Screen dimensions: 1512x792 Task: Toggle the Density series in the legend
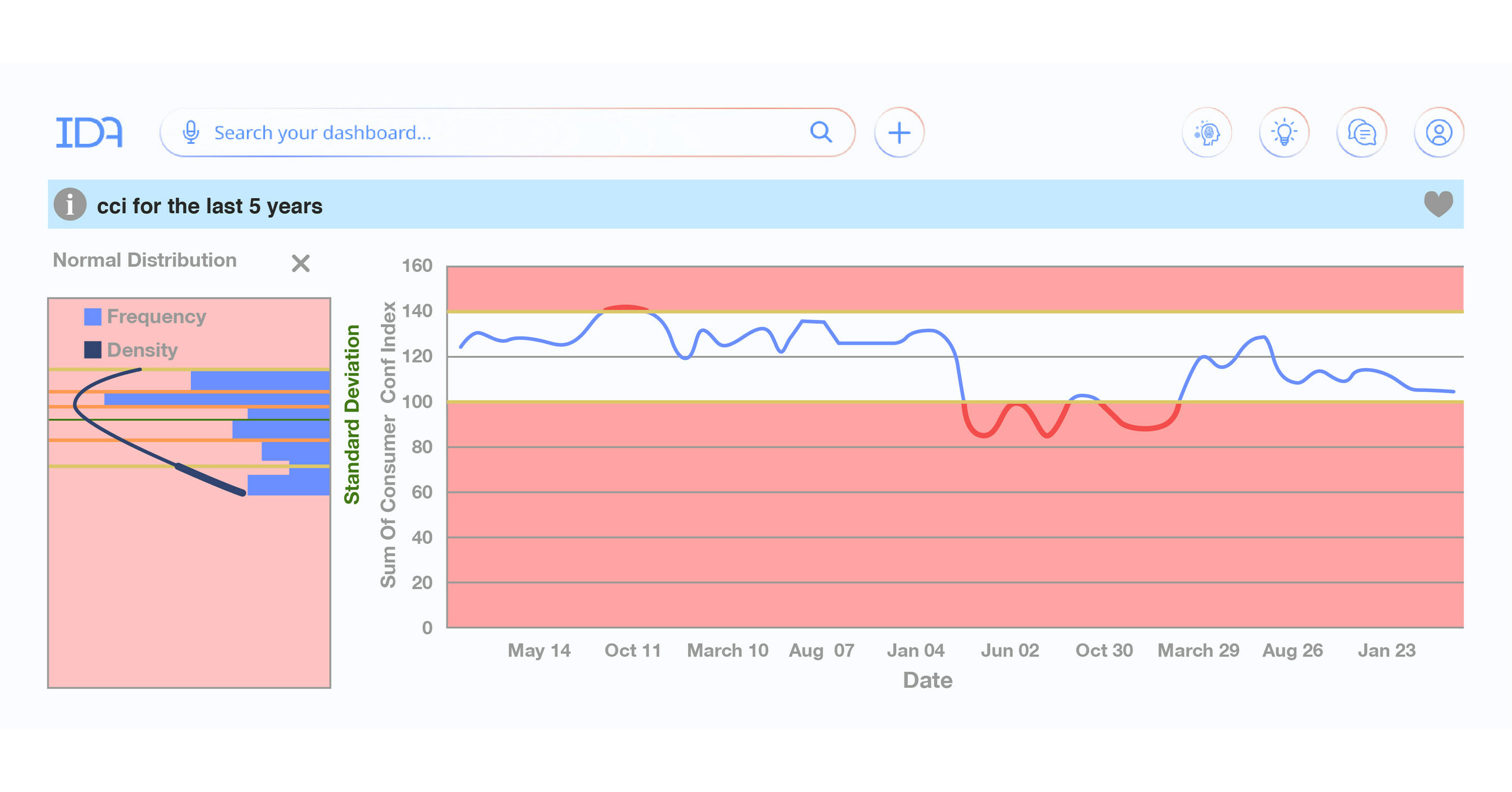coord(143,350)
